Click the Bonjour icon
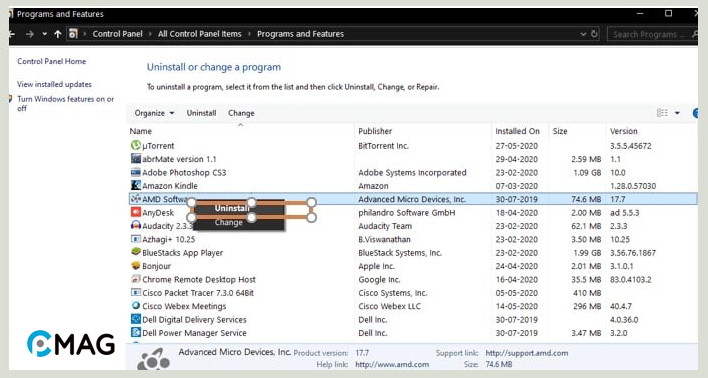This screenshot has height=378, width=708. click(x=135, y=266)
